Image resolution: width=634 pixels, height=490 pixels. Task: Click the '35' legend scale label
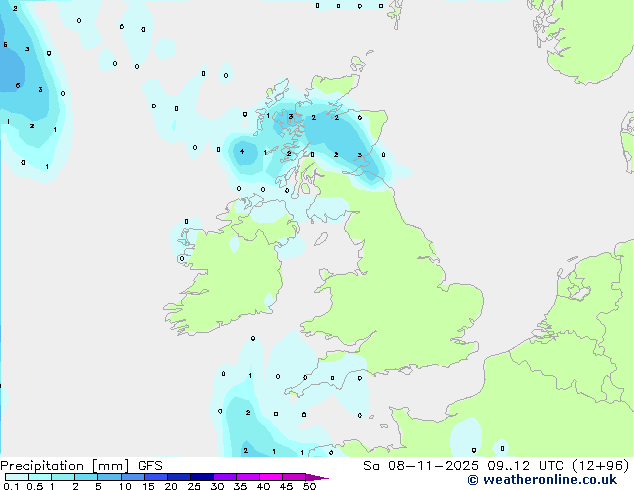[240, 486]
